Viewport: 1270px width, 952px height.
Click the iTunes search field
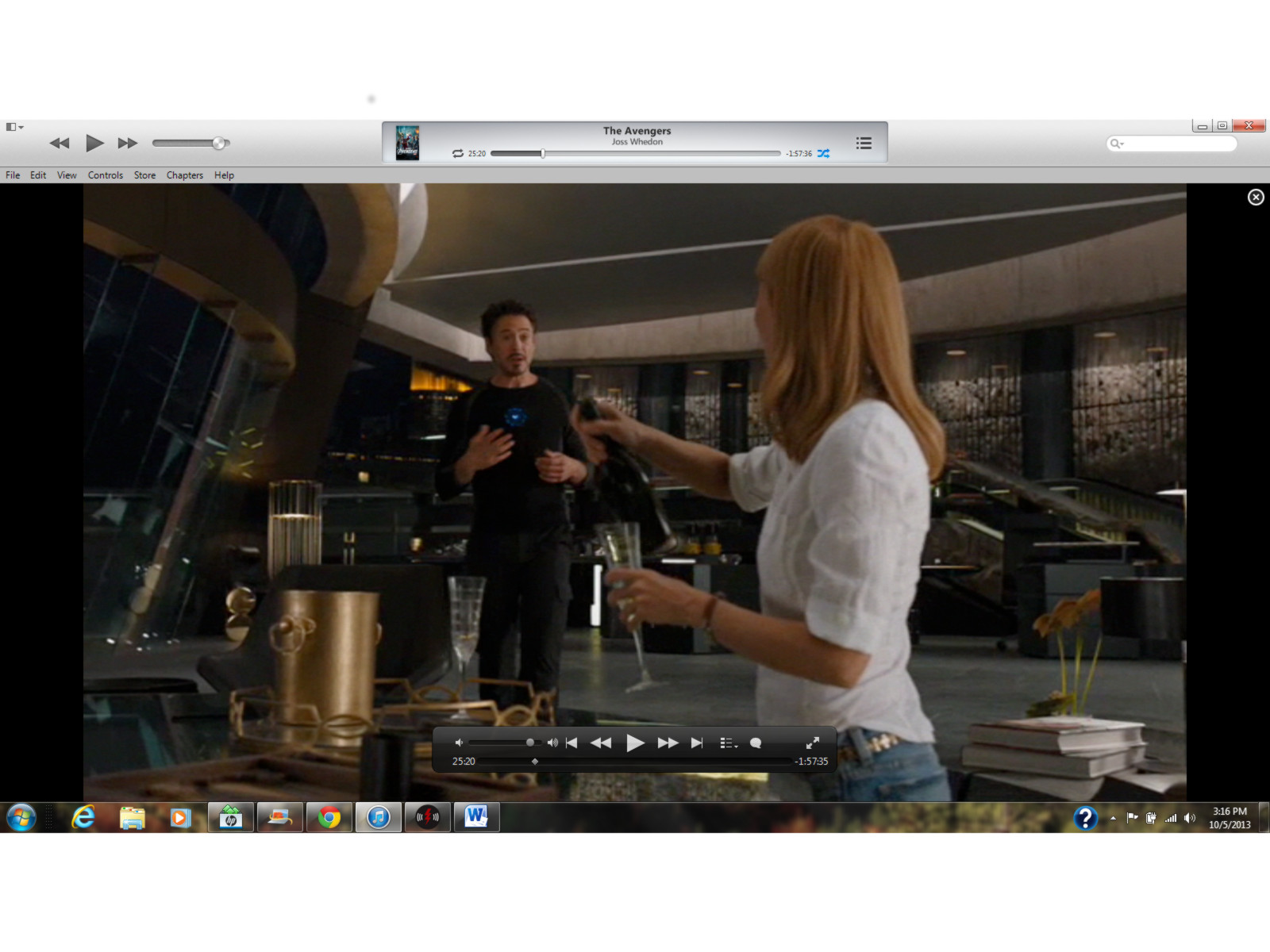1172,144
